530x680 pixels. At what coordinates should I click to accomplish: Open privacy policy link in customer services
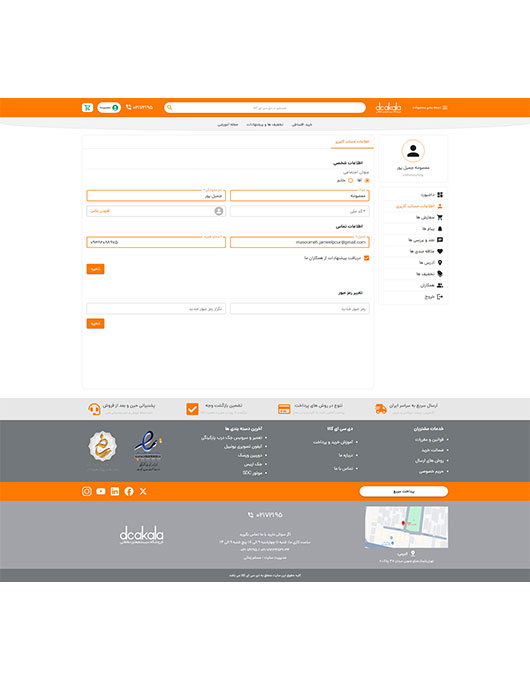pyautogui.click(x=431, y=471)
